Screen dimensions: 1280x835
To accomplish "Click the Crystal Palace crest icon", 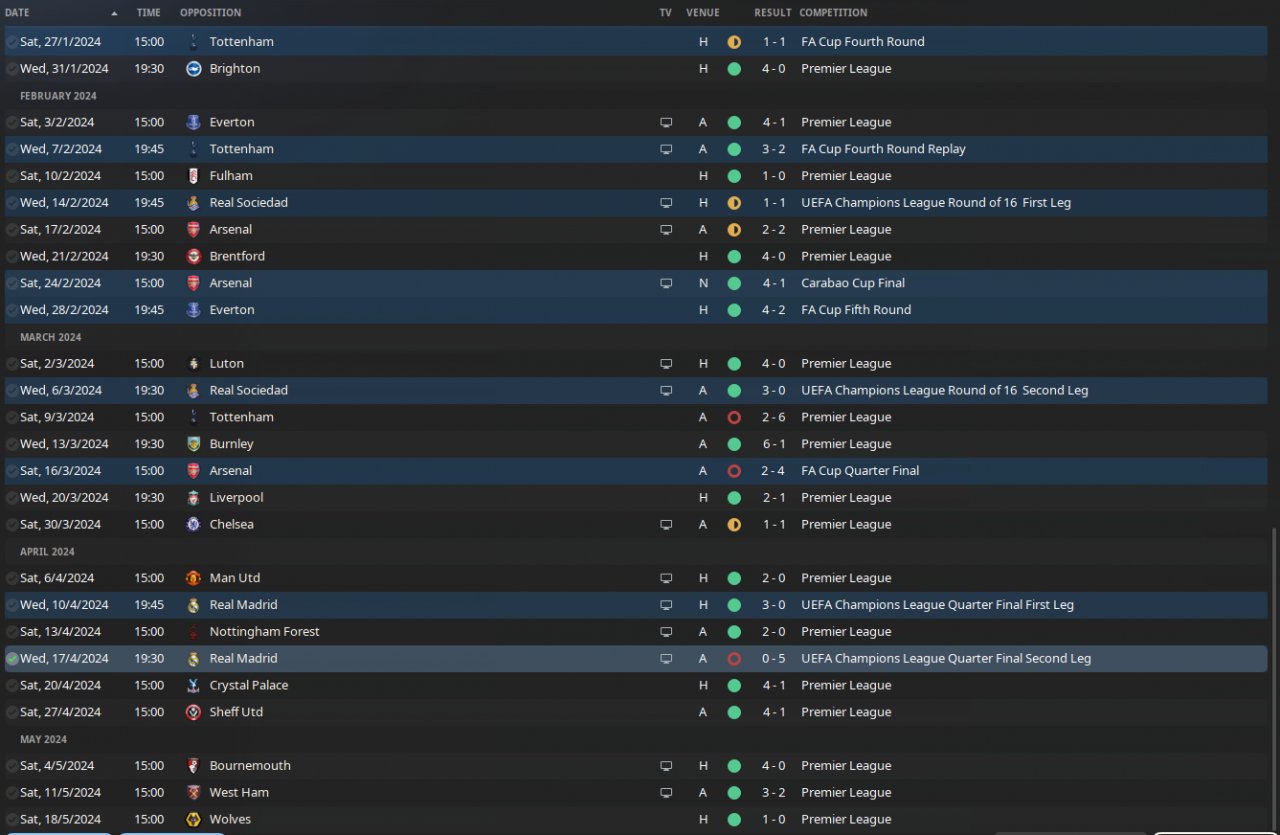I will [193, 685].
